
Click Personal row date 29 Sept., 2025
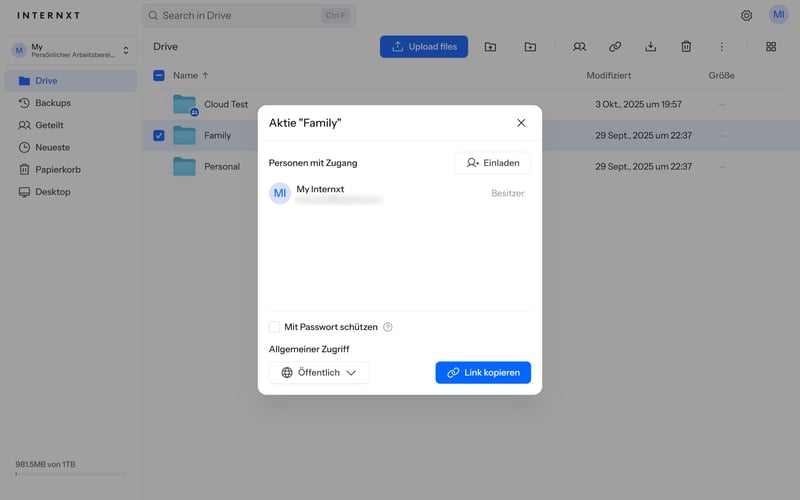643,167
